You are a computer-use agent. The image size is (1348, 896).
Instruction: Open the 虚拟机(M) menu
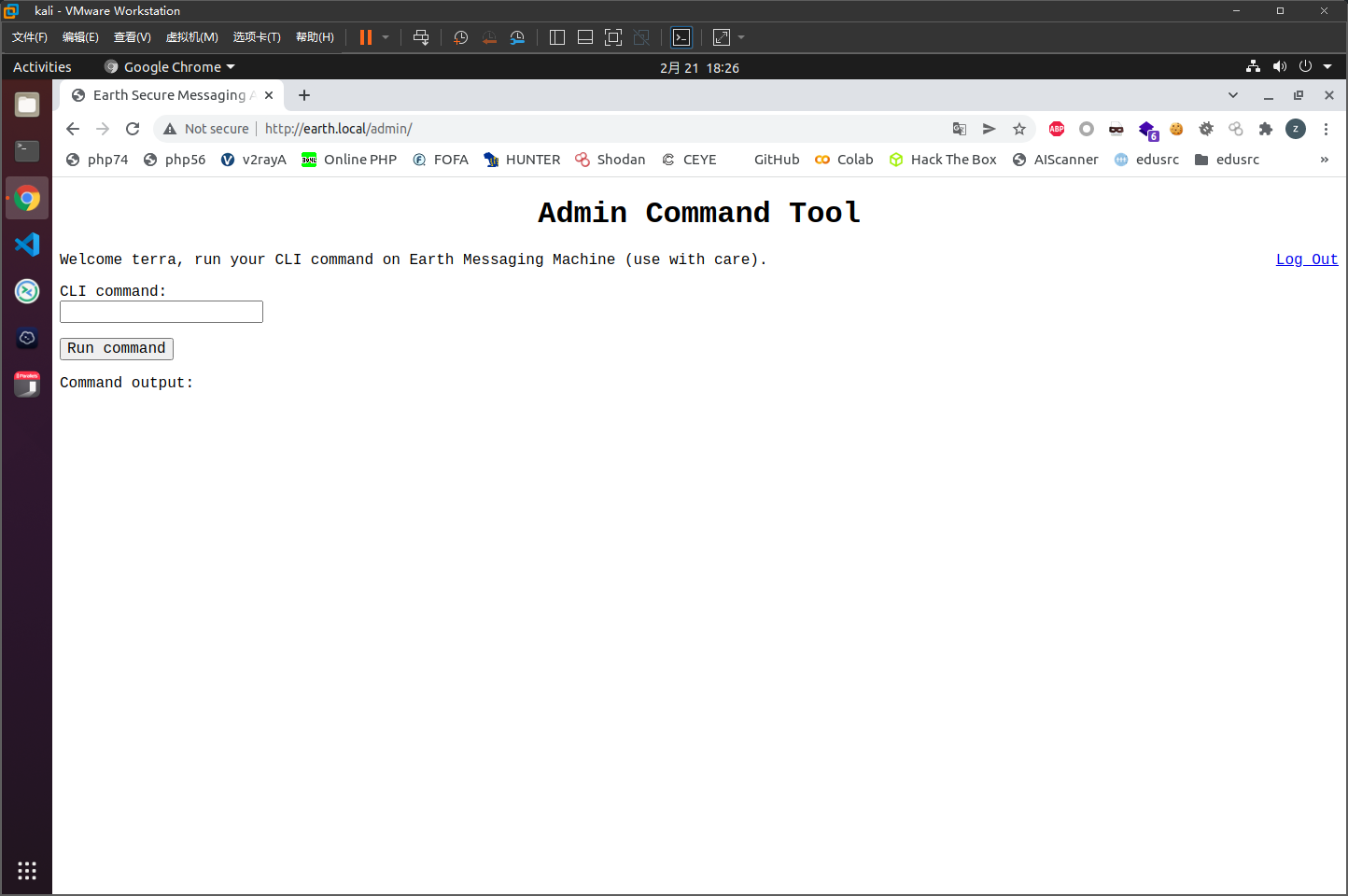[191, 37]
